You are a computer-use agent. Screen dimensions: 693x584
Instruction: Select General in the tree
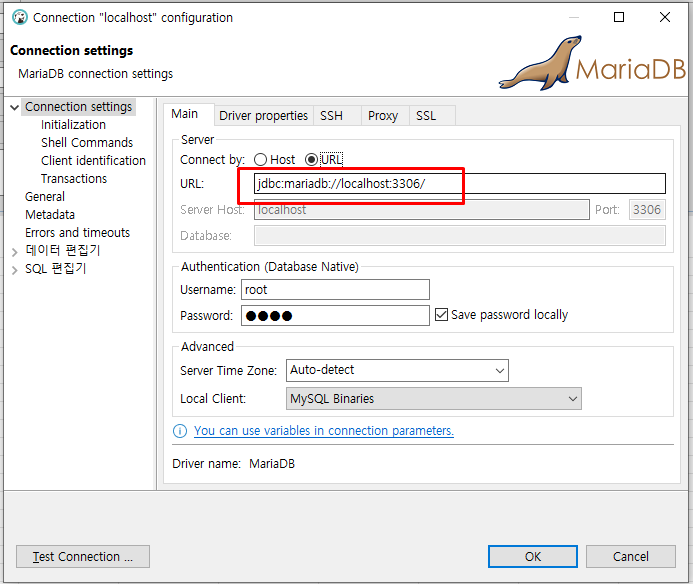pos(45,197)
